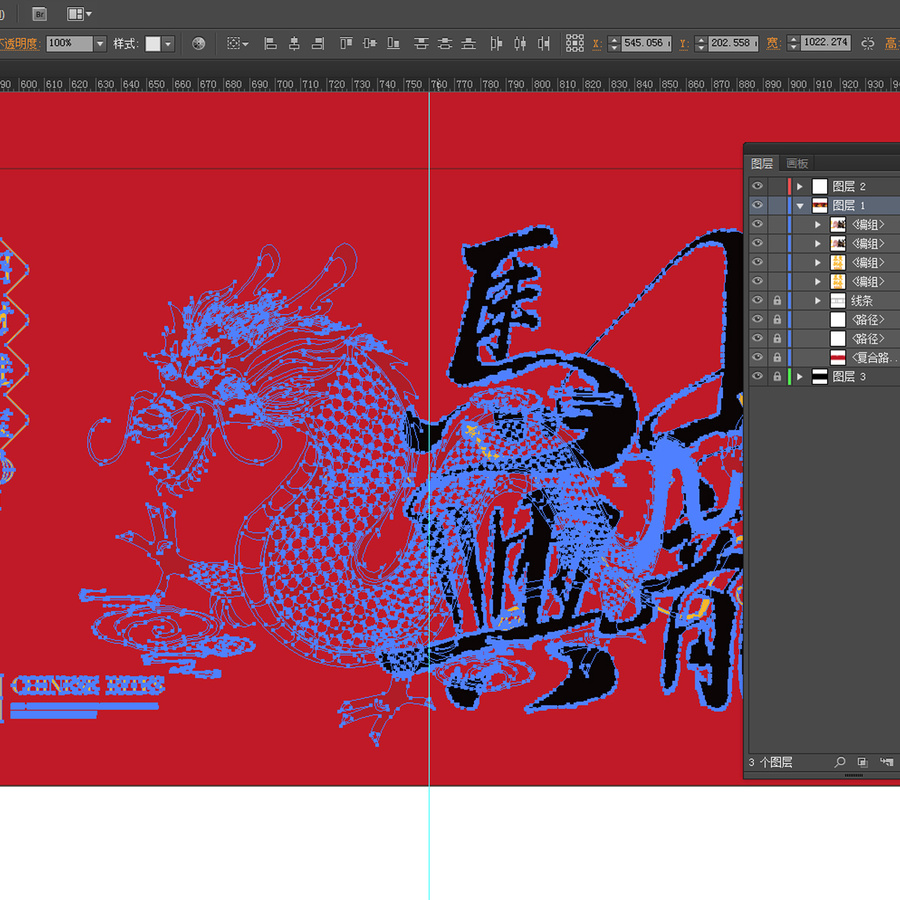Viewport: 900px width, 900px height.
Task: Click horizontal distribute center icon
Action: pyautogui.click(x=520, y=44)
